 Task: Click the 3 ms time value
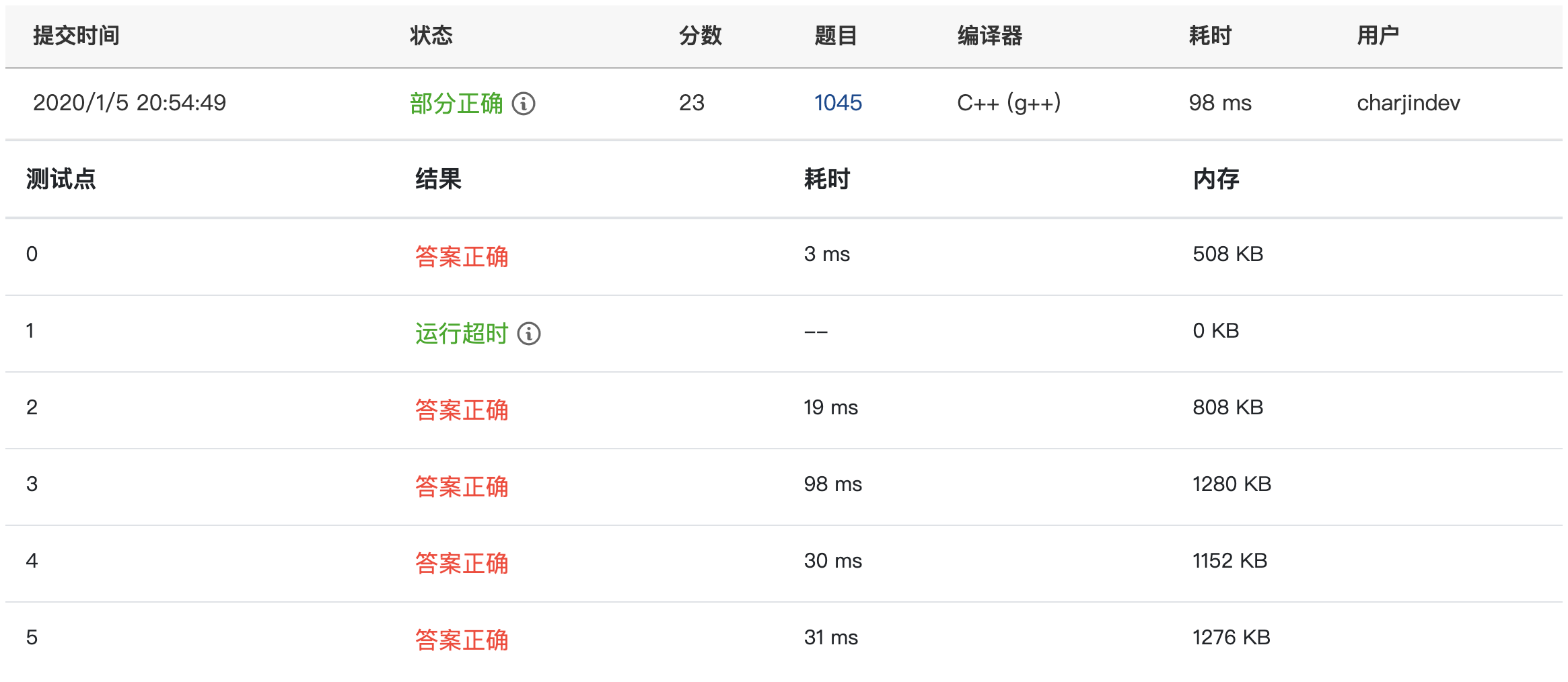827,254
